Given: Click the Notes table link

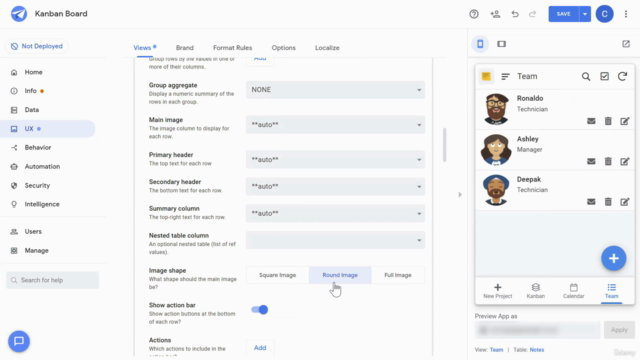Looking at the screenshot, I should tap(537, 350).
